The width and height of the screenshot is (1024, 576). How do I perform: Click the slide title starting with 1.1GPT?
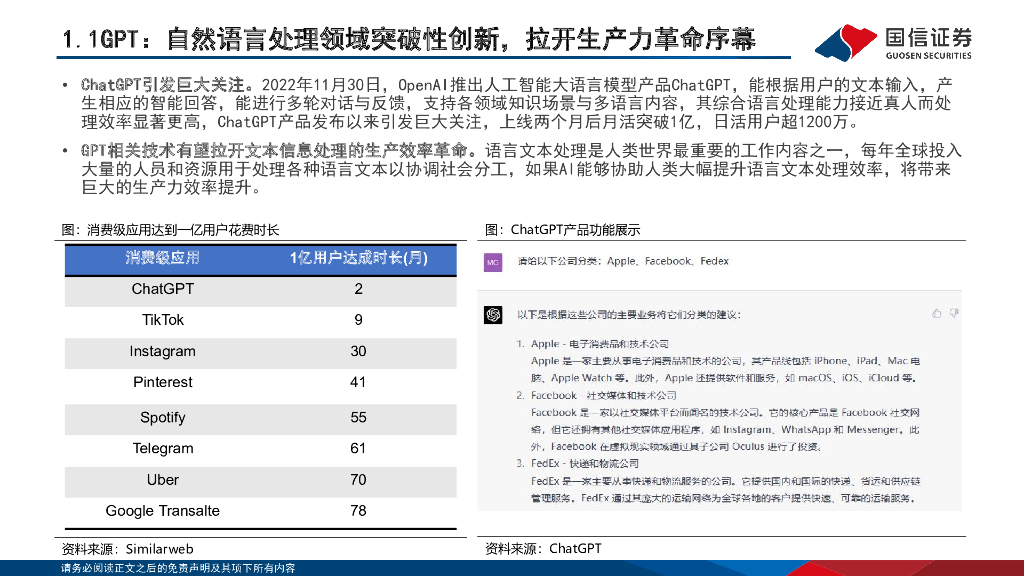click(x=409, y=39)
